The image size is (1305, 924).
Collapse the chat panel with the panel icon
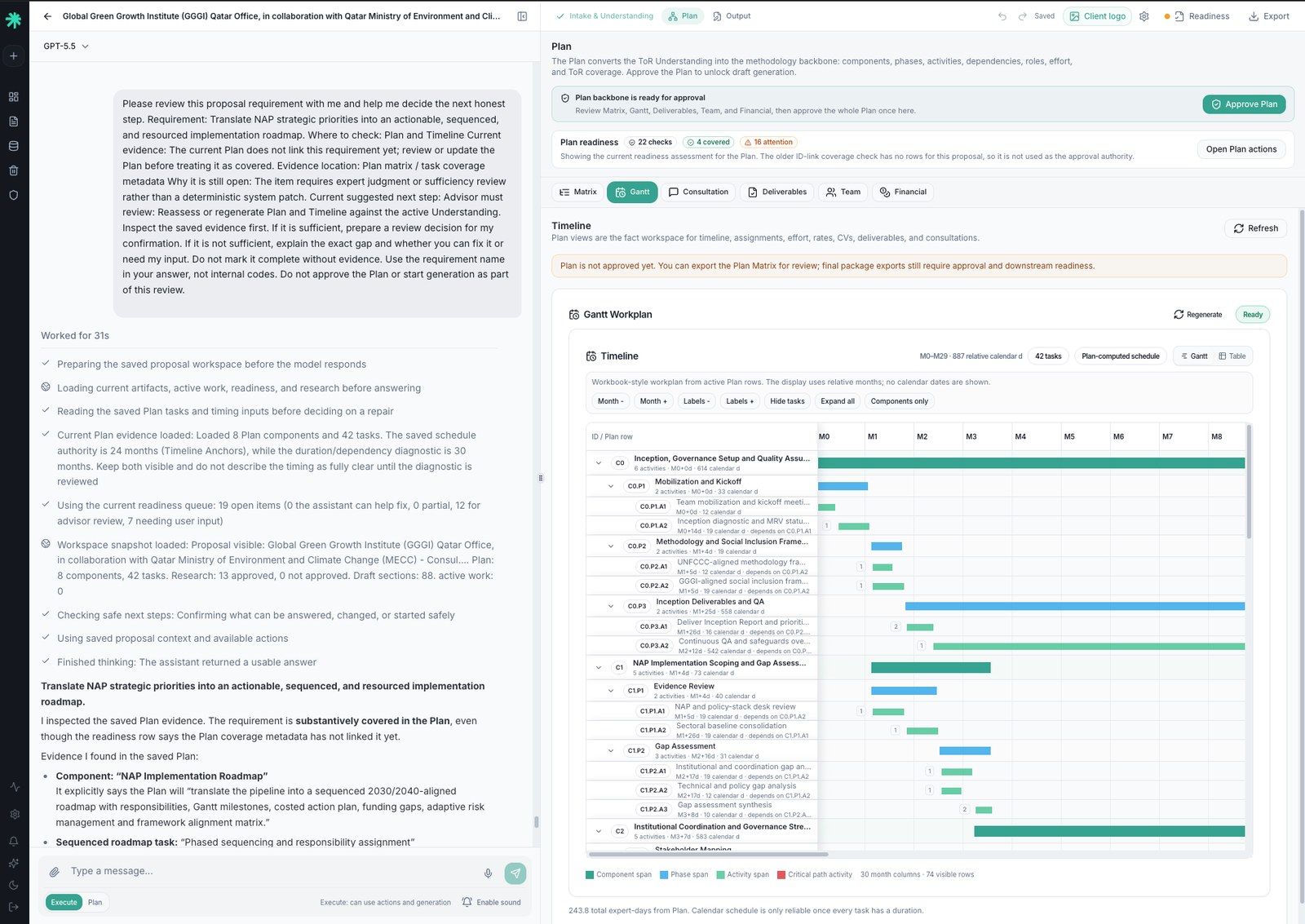(522, 16)
